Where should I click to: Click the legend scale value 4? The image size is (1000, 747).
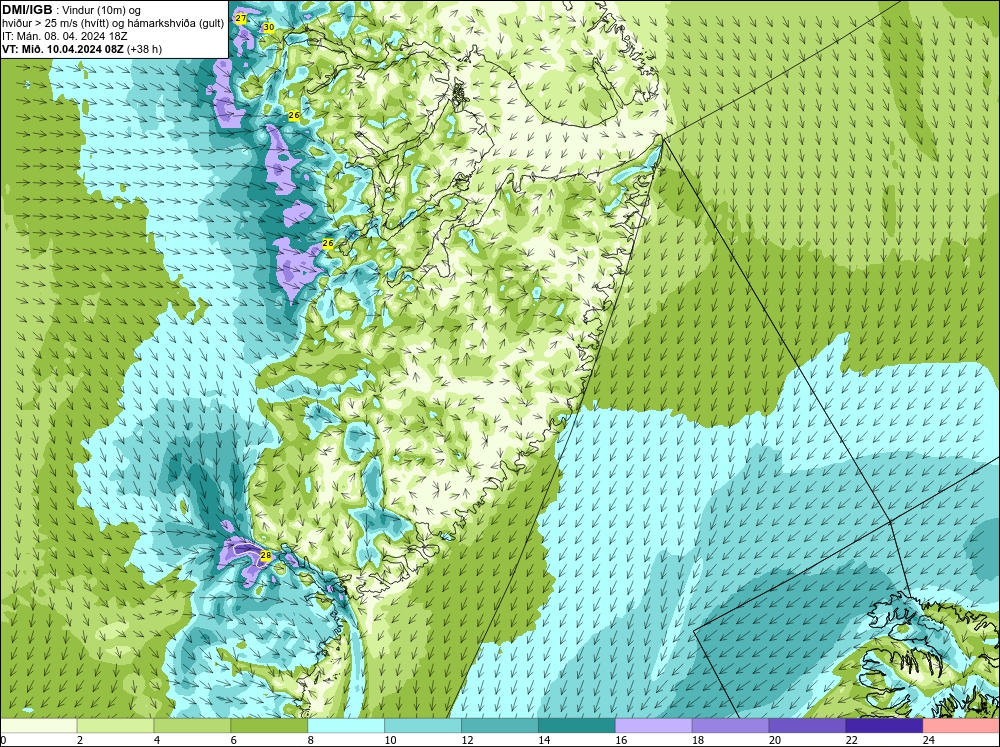click(157, 740)
